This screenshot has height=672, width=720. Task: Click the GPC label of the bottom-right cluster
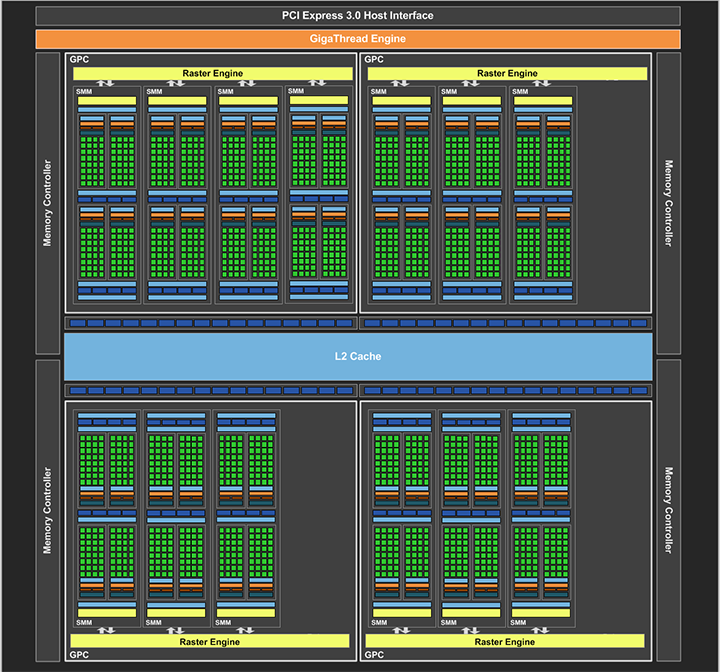374,654
